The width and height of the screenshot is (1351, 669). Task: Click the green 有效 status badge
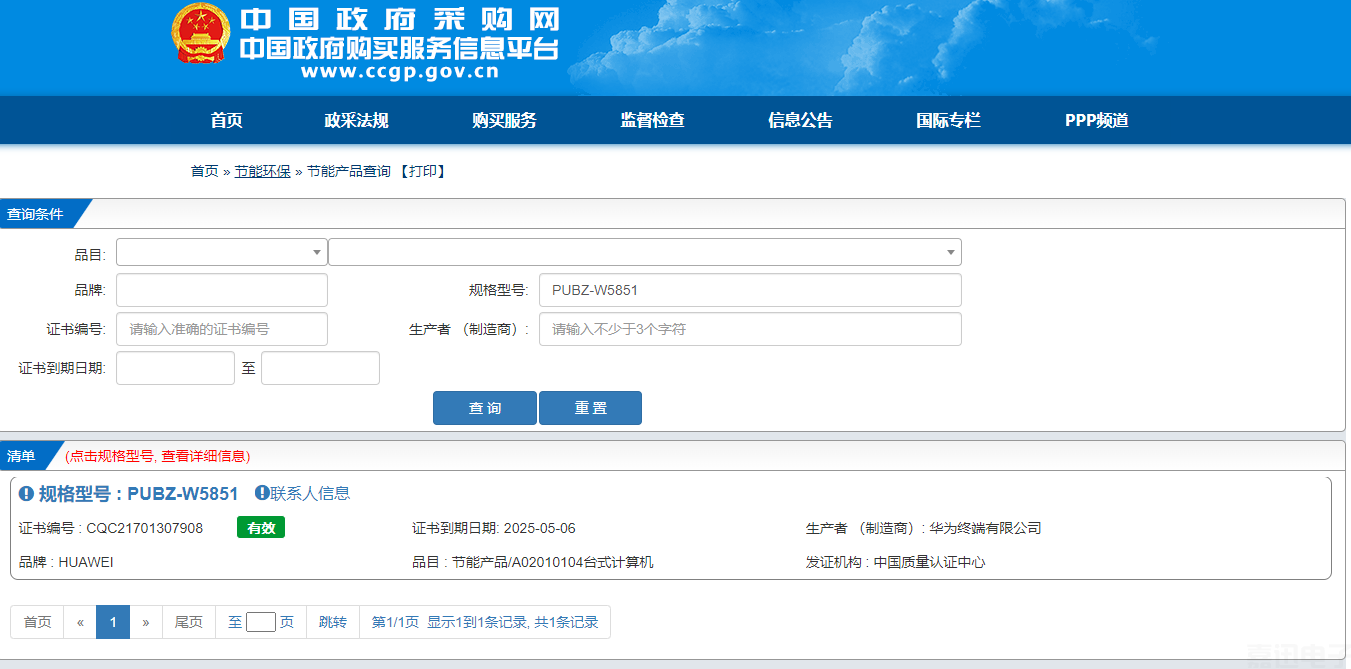tap(261, 527)
